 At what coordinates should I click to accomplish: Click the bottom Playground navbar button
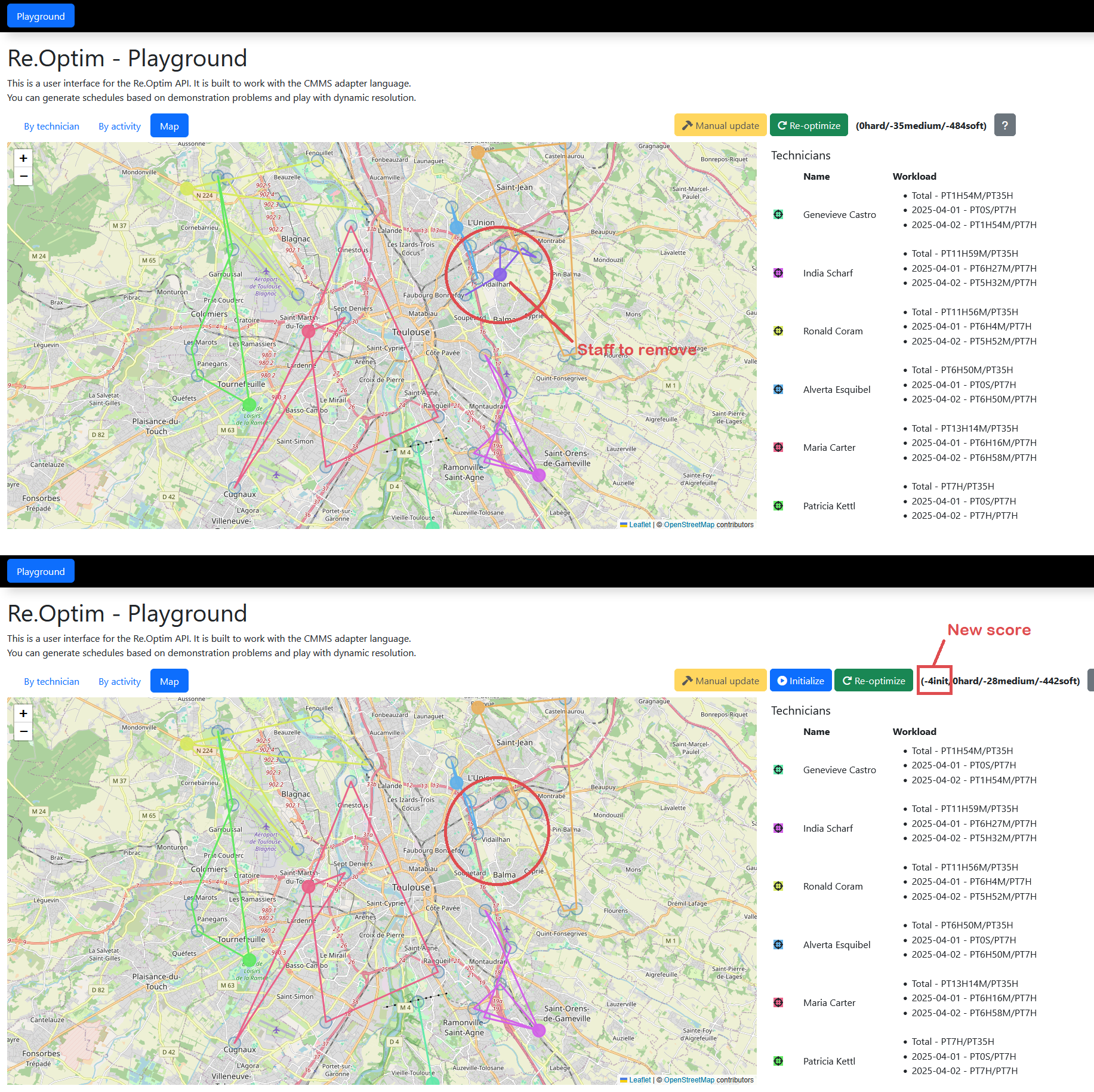pos(41,571)
